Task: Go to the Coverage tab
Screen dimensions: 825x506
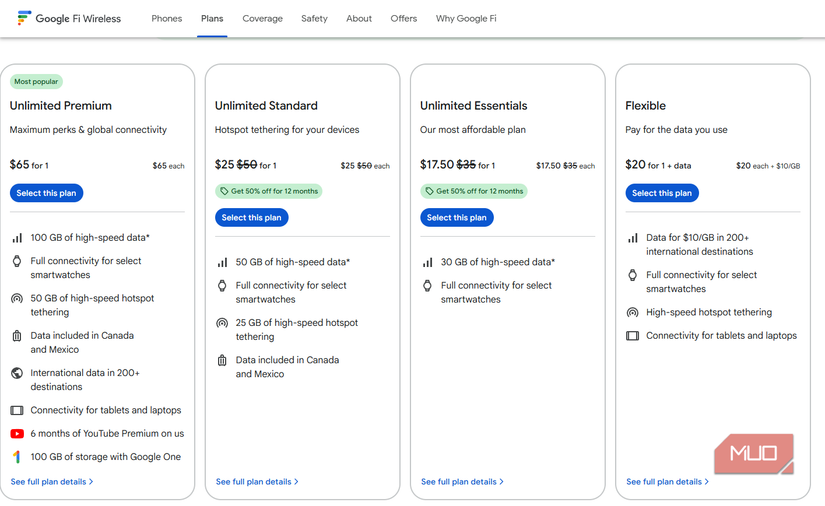Action: 263,18
